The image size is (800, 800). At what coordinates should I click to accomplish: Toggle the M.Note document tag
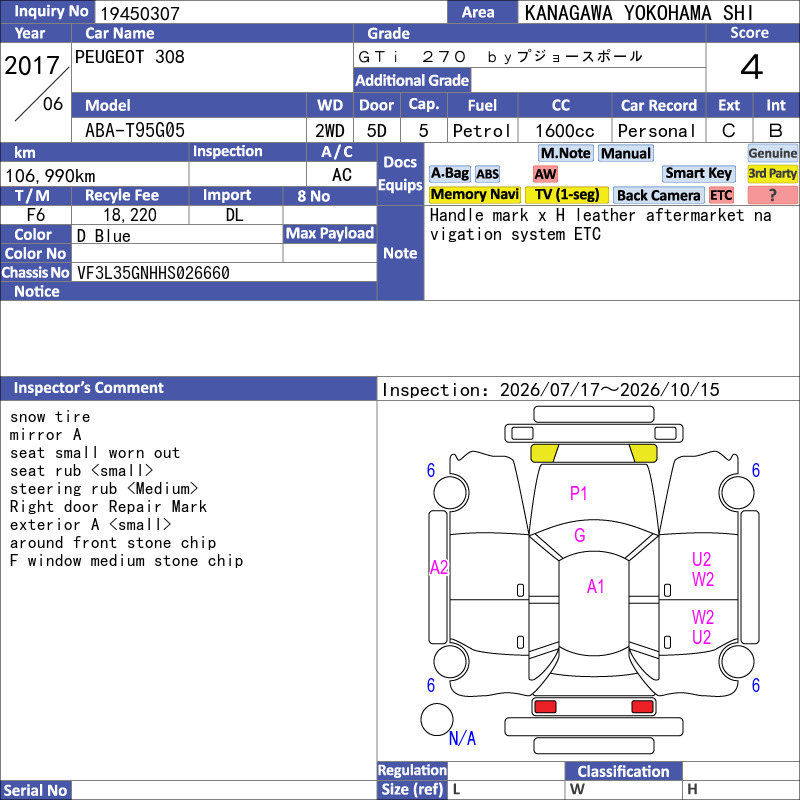(x=565, y=153)
